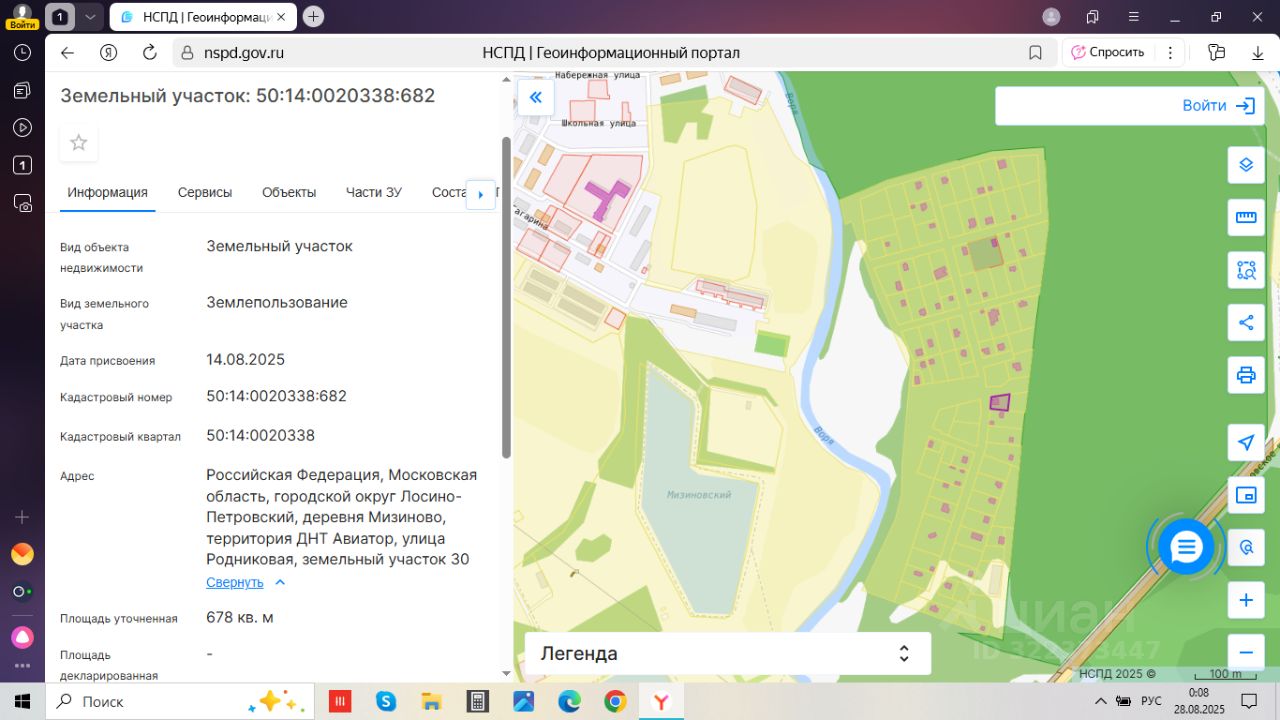Image resolution: width=1280 pixels, height=720 pixels.
Task: Open the map layers panel
Action: click(x=1246, y=165)
